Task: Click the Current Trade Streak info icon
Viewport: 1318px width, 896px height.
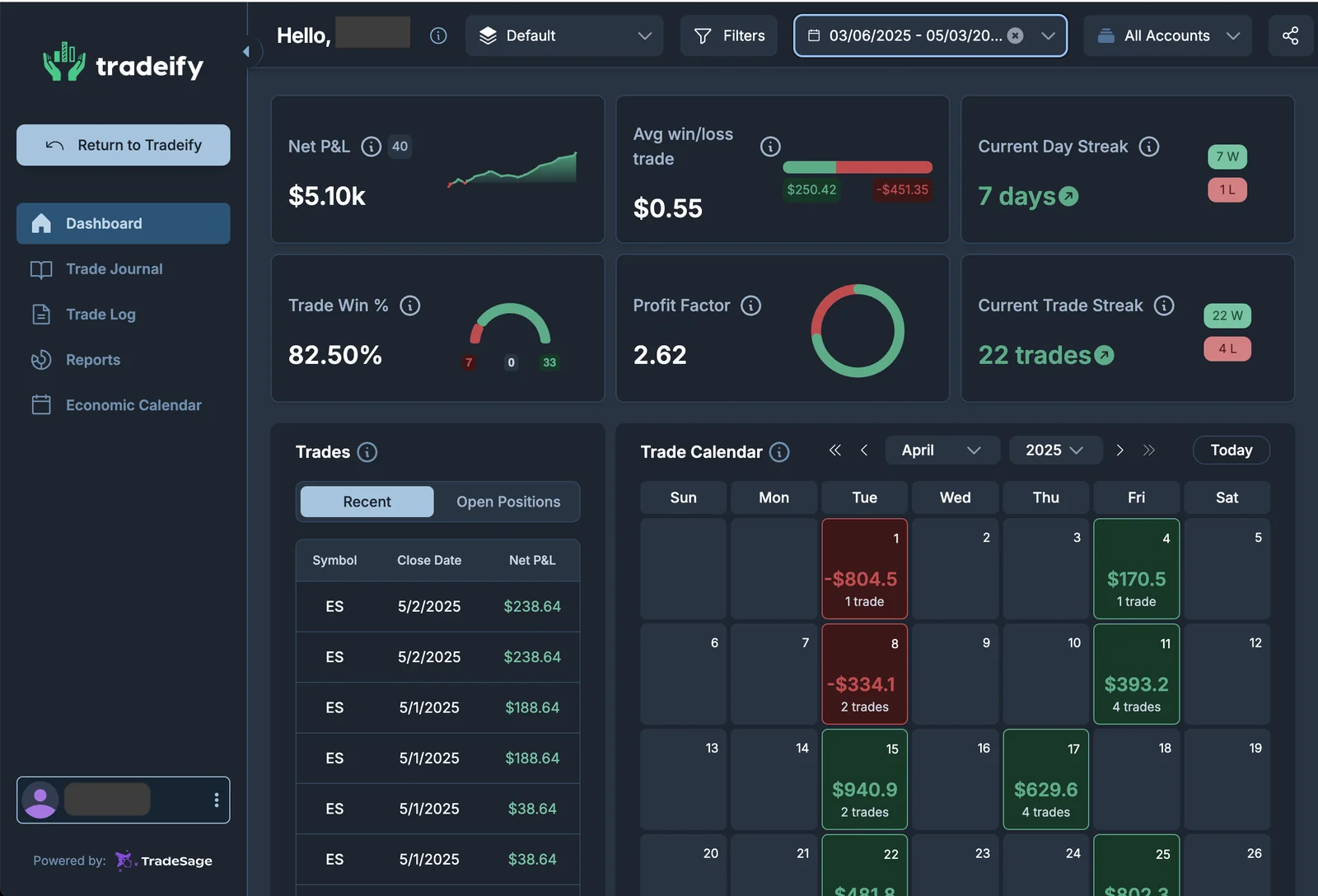Action: 1164,306
